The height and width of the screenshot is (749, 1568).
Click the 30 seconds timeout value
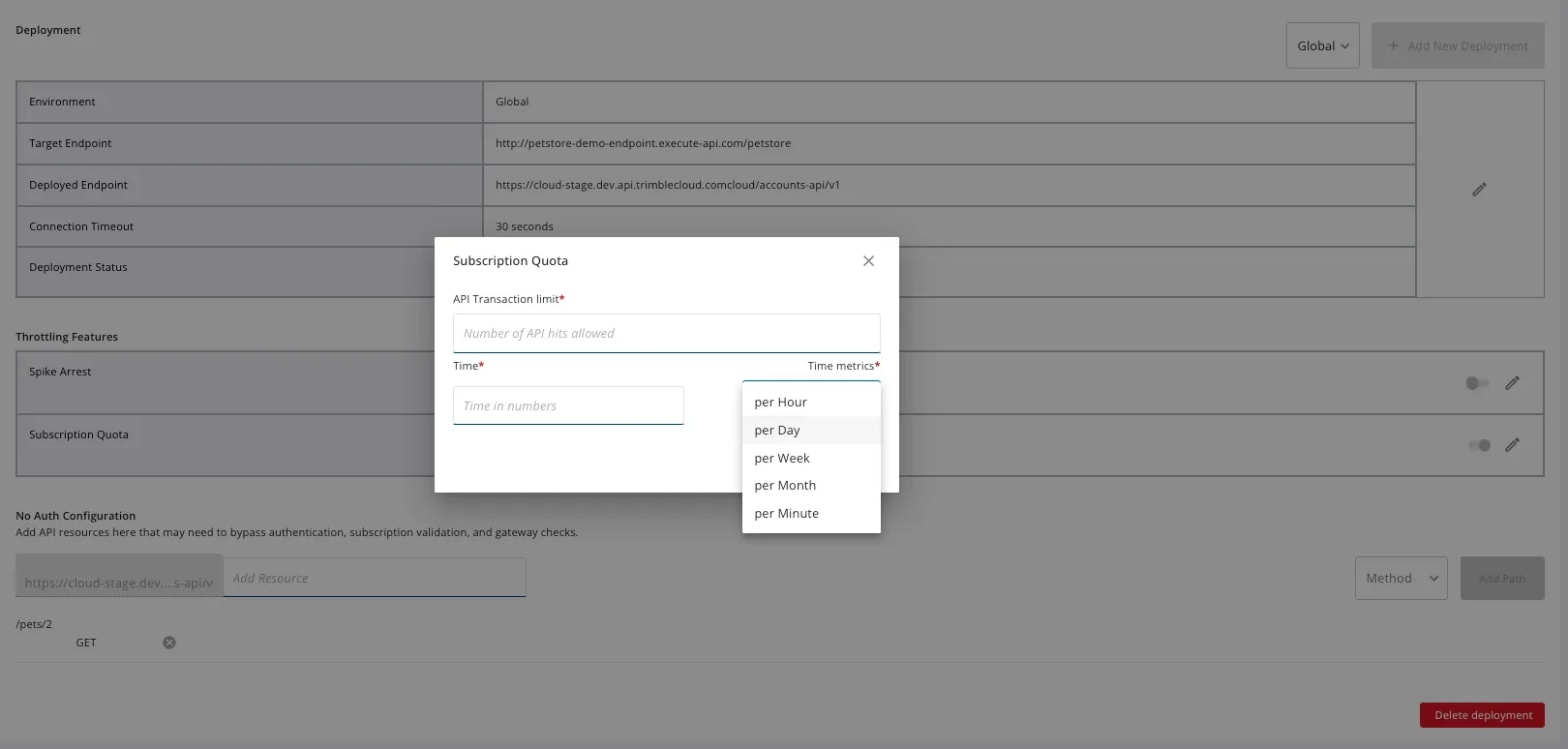[x=525, y=226]
